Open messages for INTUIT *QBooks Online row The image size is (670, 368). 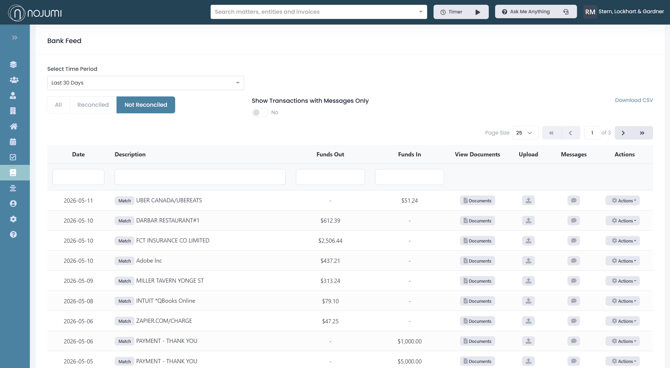point(573,301)
